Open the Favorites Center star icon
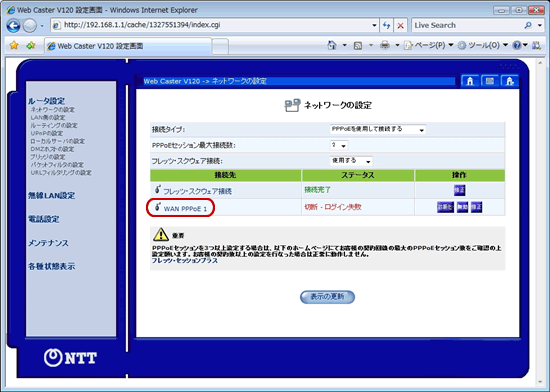This screenshot has height=392, width=550. (x=14, y=46)
